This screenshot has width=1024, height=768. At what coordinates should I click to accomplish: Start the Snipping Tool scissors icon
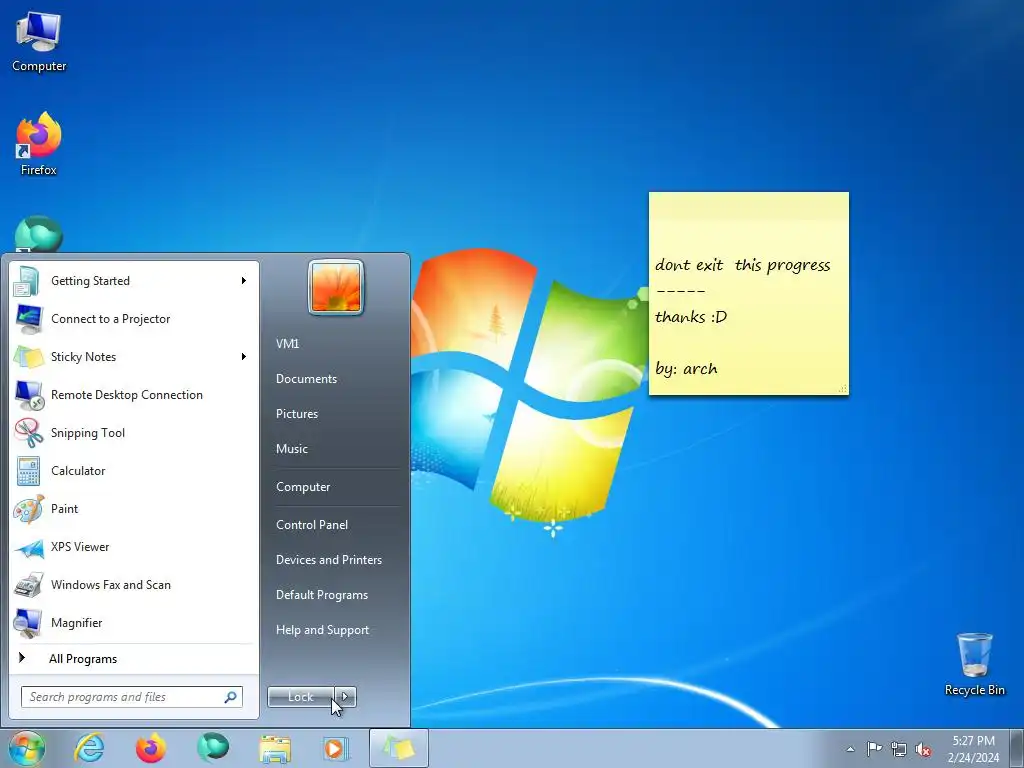(27, 432)
